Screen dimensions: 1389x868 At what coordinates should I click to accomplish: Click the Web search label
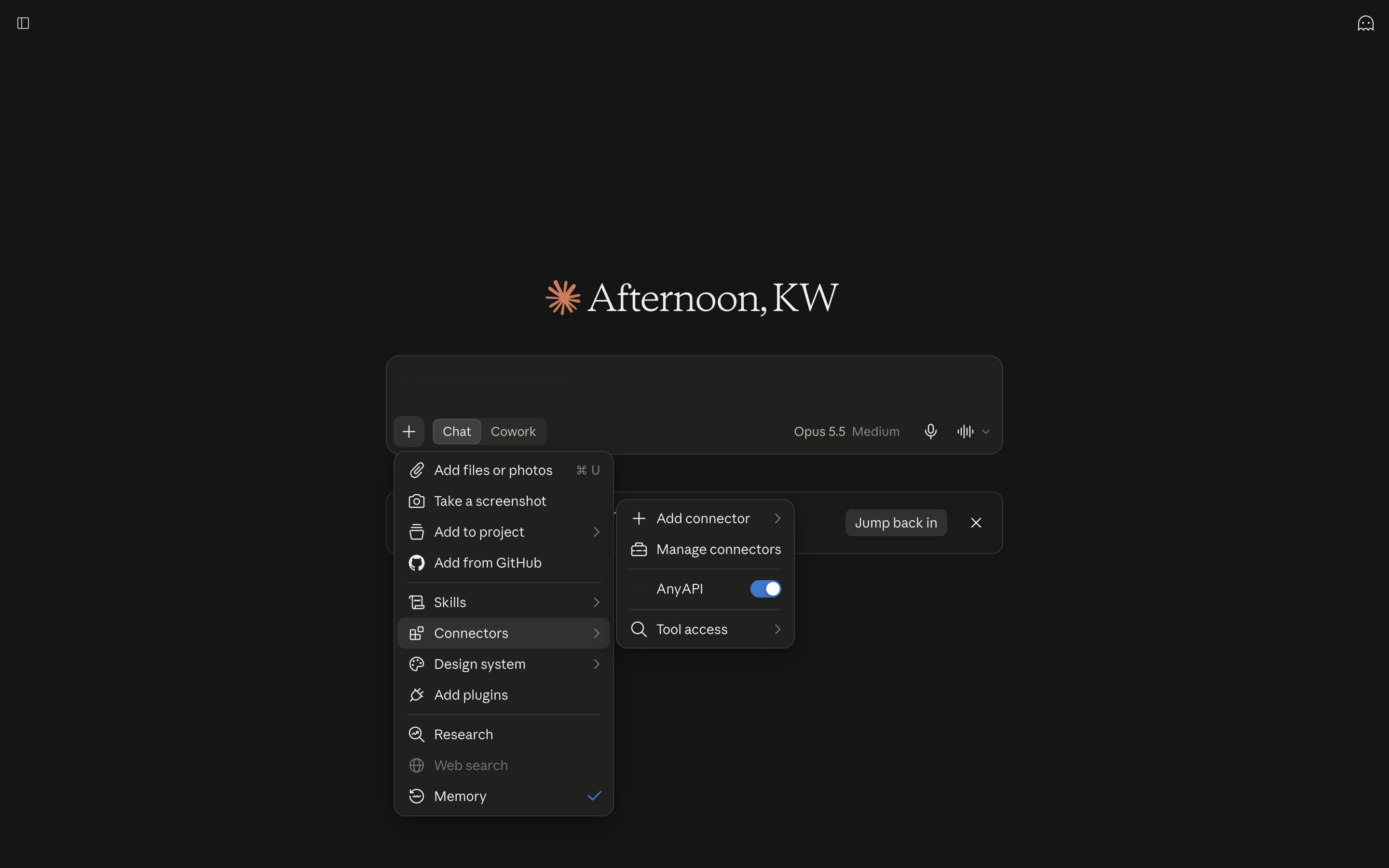tap(471, 765)
